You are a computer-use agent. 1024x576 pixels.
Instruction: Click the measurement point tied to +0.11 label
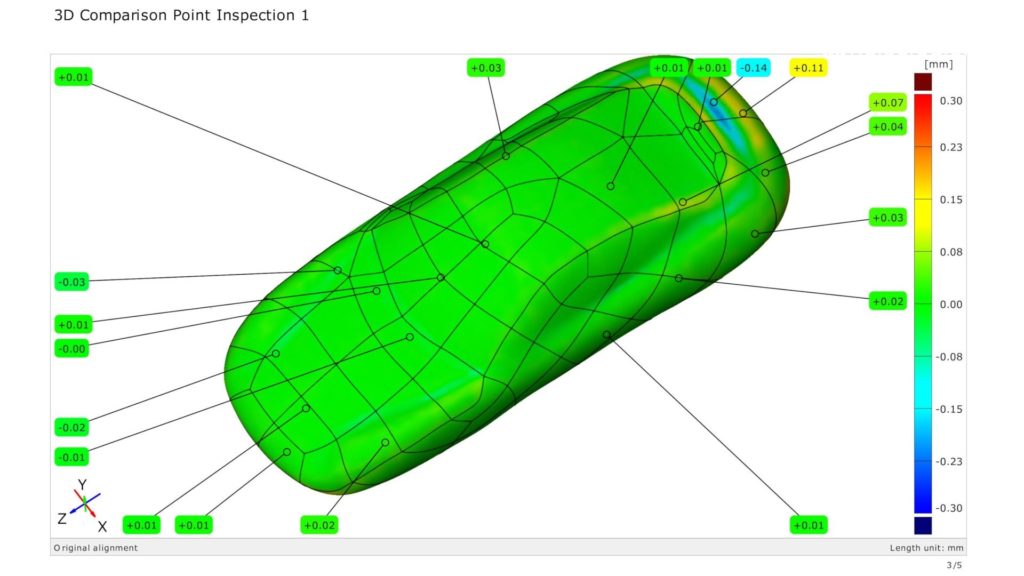(743, 113)
